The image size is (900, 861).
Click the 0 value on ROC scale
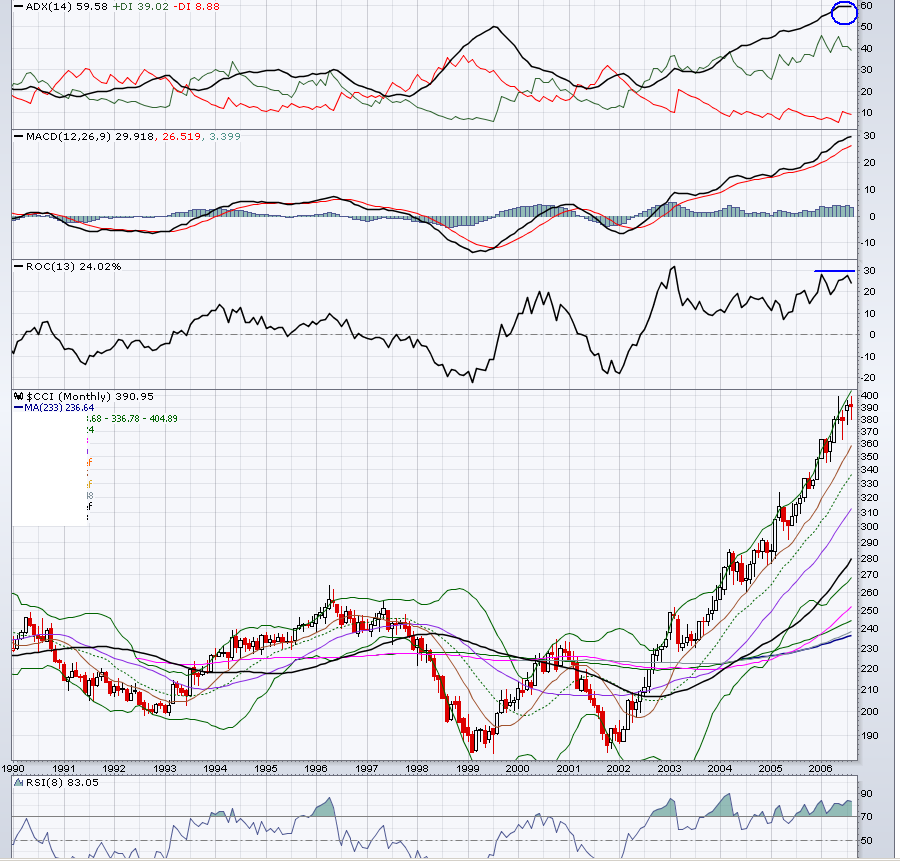click(872, 335)
